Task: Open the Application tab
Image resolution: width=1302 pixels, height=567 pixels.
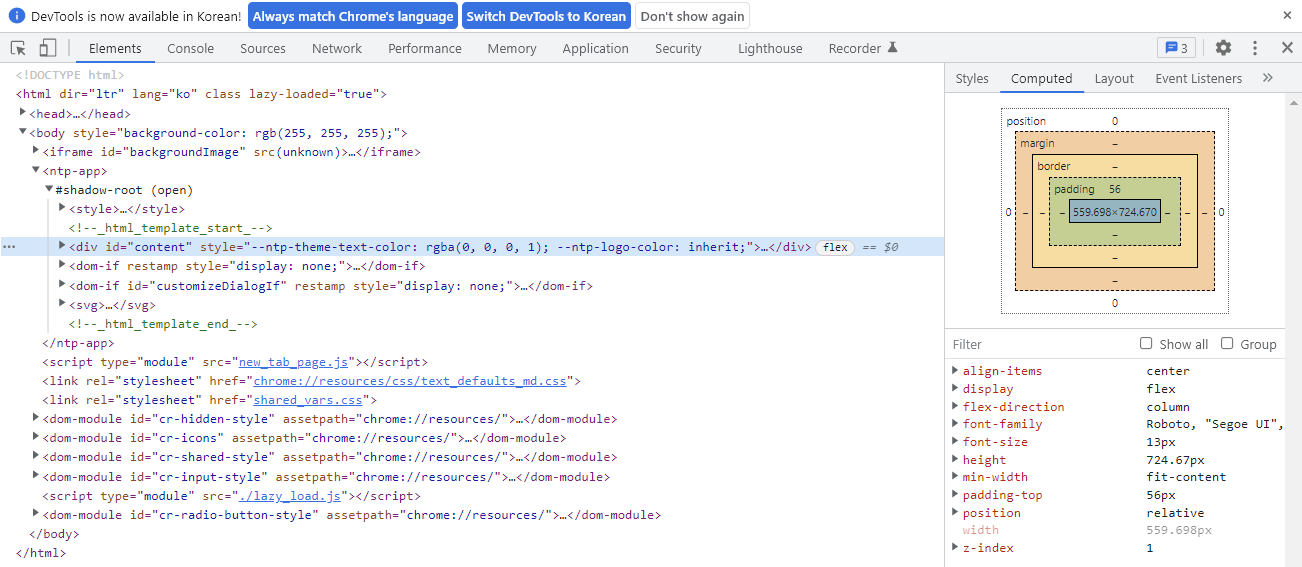Action: 595,48
